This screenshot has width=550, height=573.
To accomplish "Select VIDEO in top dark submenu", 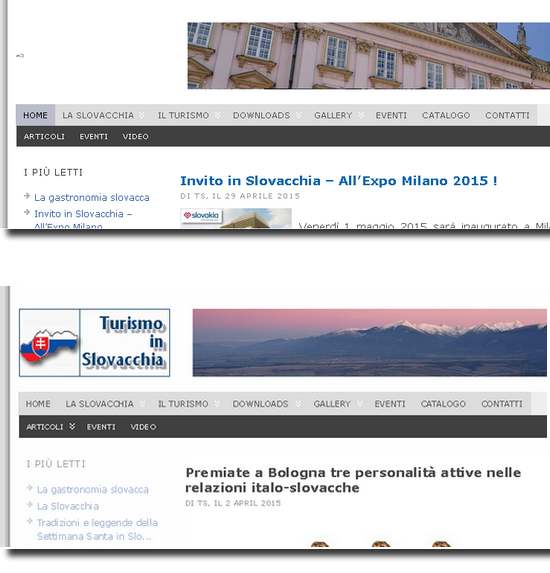I will click(x=136, y=137).
